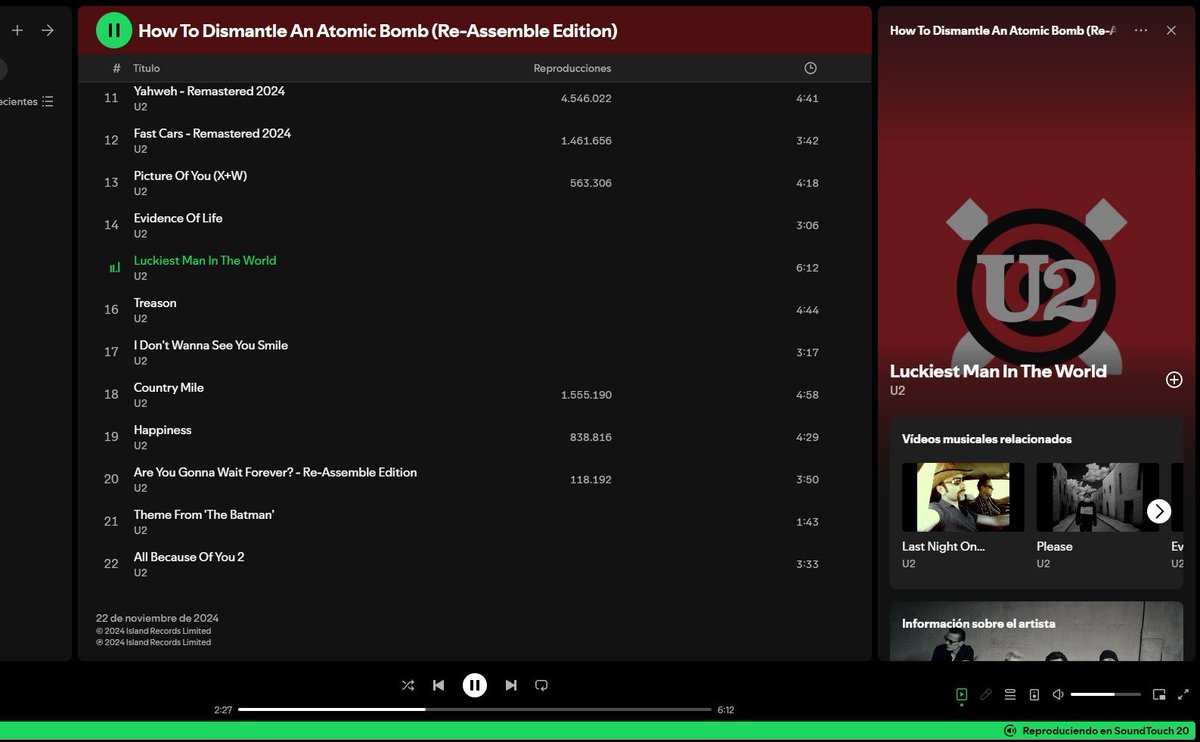The width and height of the screenshot is (1200, 742).
Task: Pause the album with the green header button
Action: (x=114, y=31)
